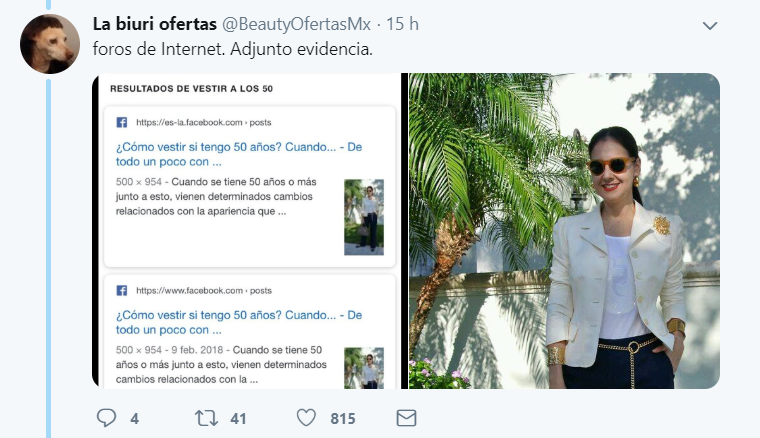
Task: Click tweet text 'foros de Internet'
Action: (159, 49)
